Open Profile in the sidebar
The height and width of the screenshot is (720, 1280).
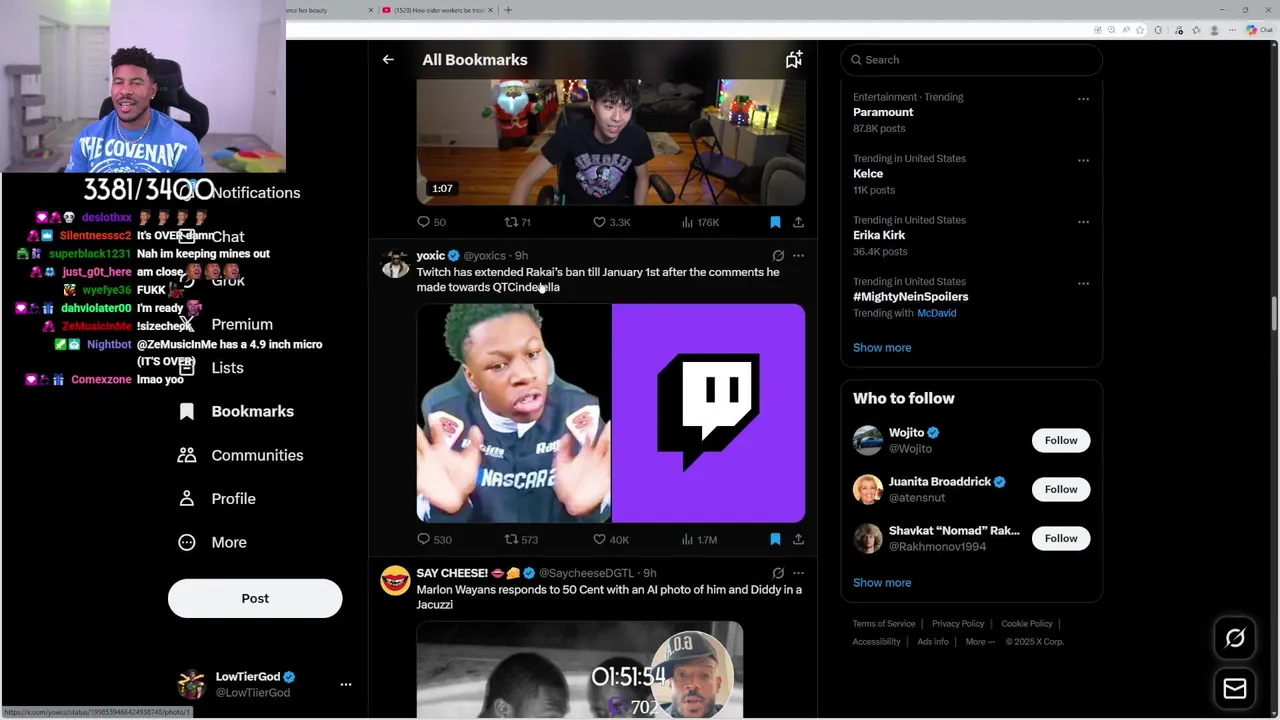coord(216,499)
